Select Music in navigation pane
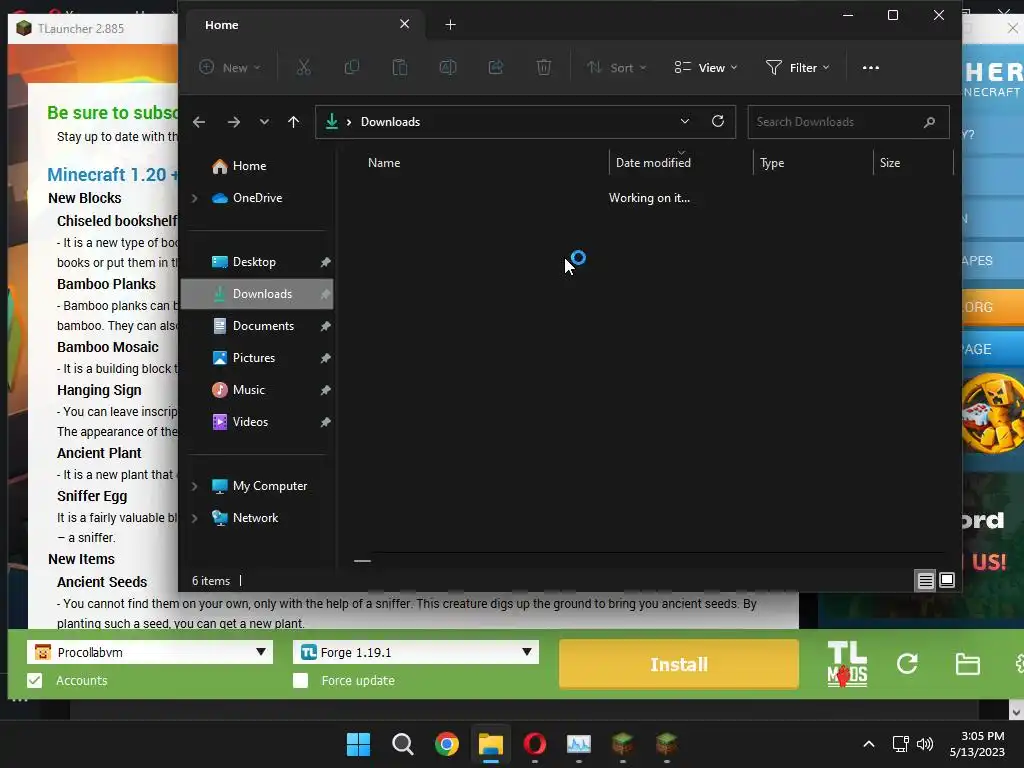The image size is (1024, 768). pyautogui.click(x=258, y=390)
